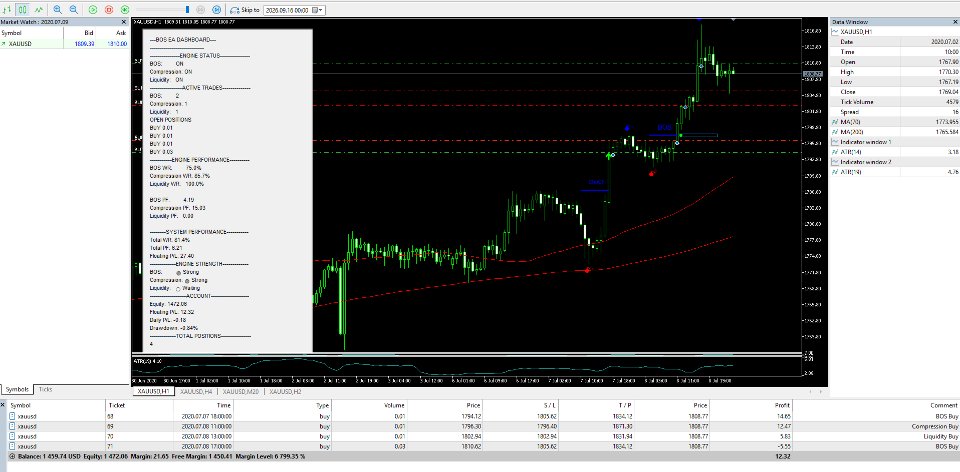The height and width of the screenshot is (472, 960).
Task: Open the XAUUSD,H4 chart tab
Action: pos(197,391)
